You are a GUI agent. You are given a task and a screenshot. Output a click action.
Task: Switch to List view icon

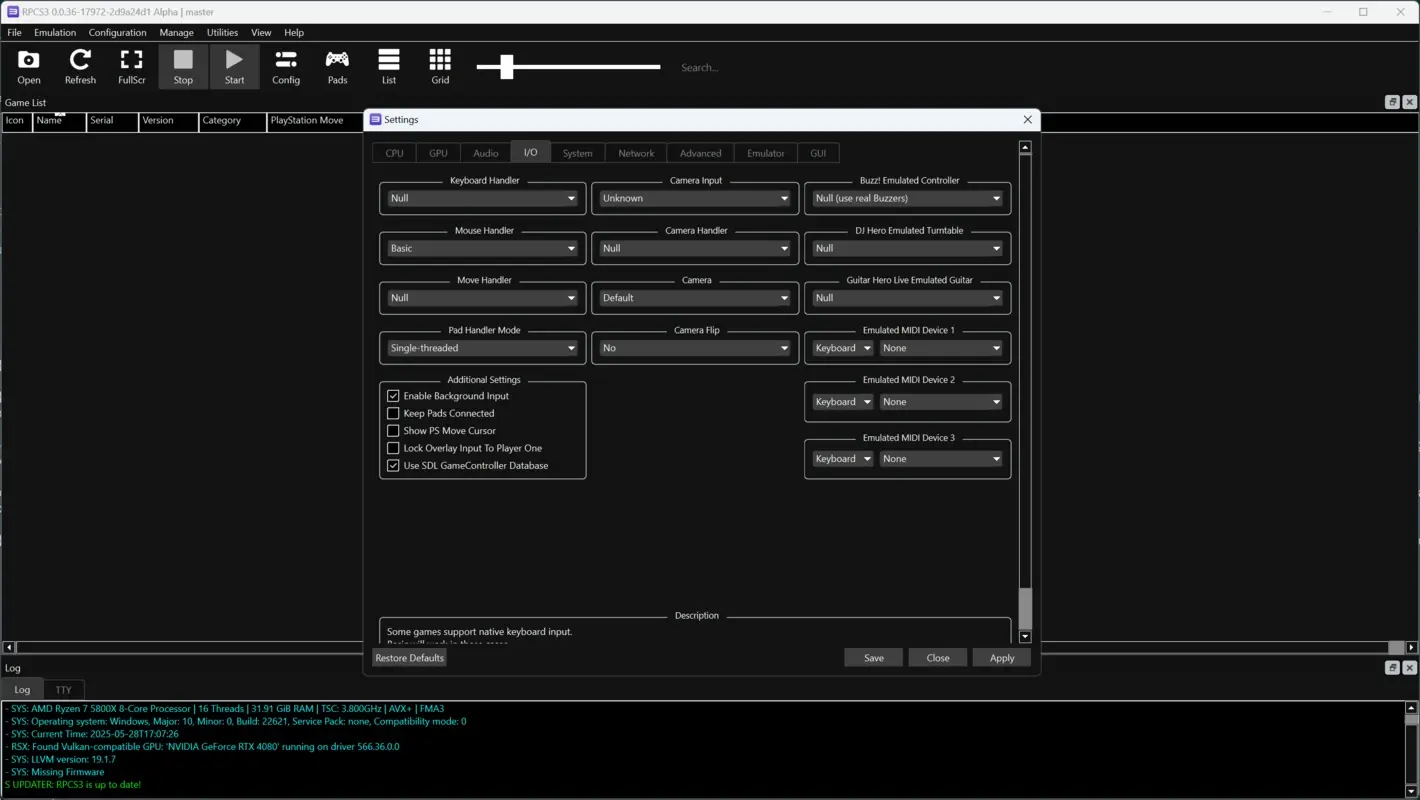click(x=389, y=66)
